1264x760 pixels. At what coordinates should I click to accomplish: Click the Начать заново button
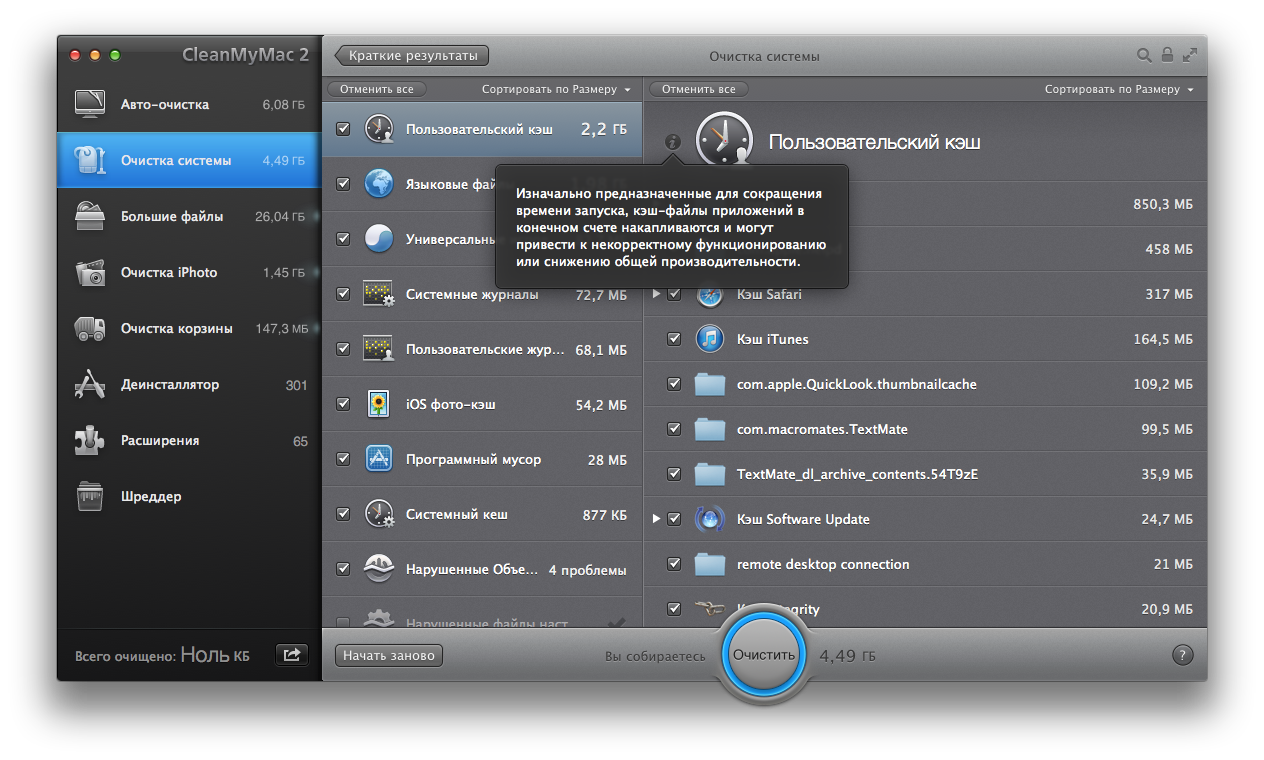[x=389, y=655]
